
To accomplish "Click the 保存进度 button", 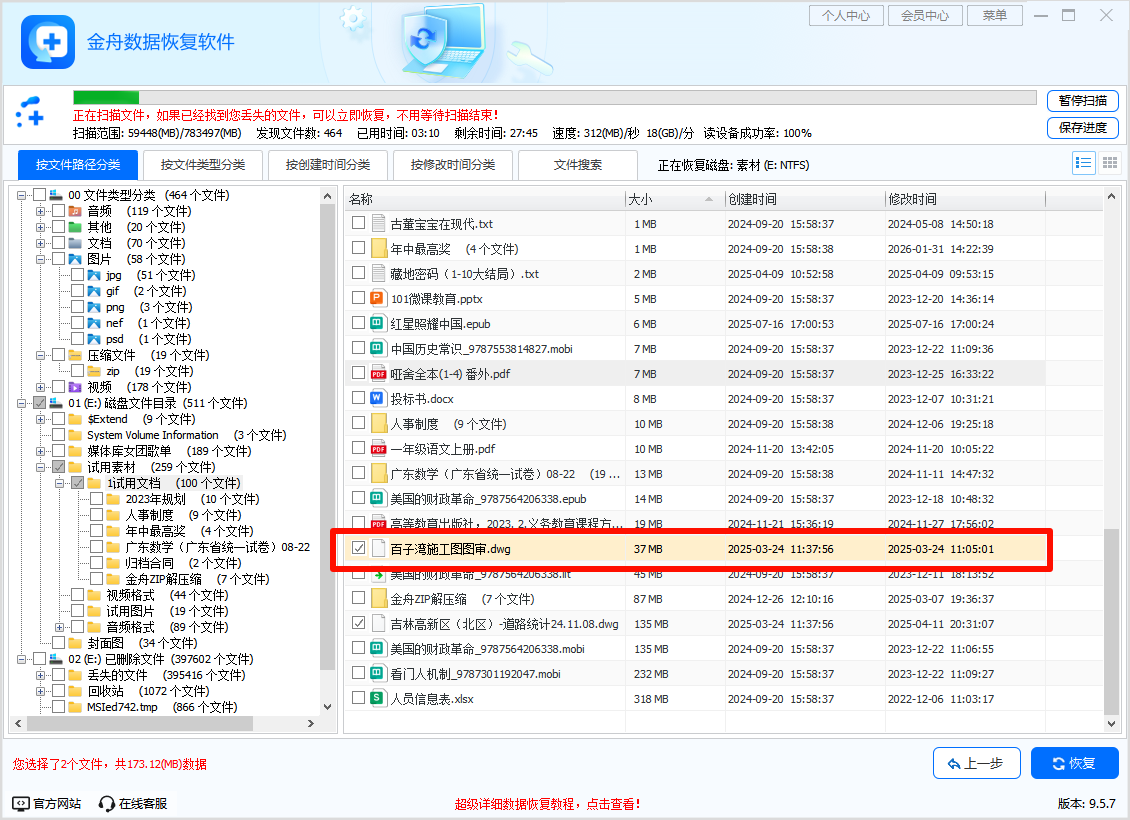I will 1082,128.
